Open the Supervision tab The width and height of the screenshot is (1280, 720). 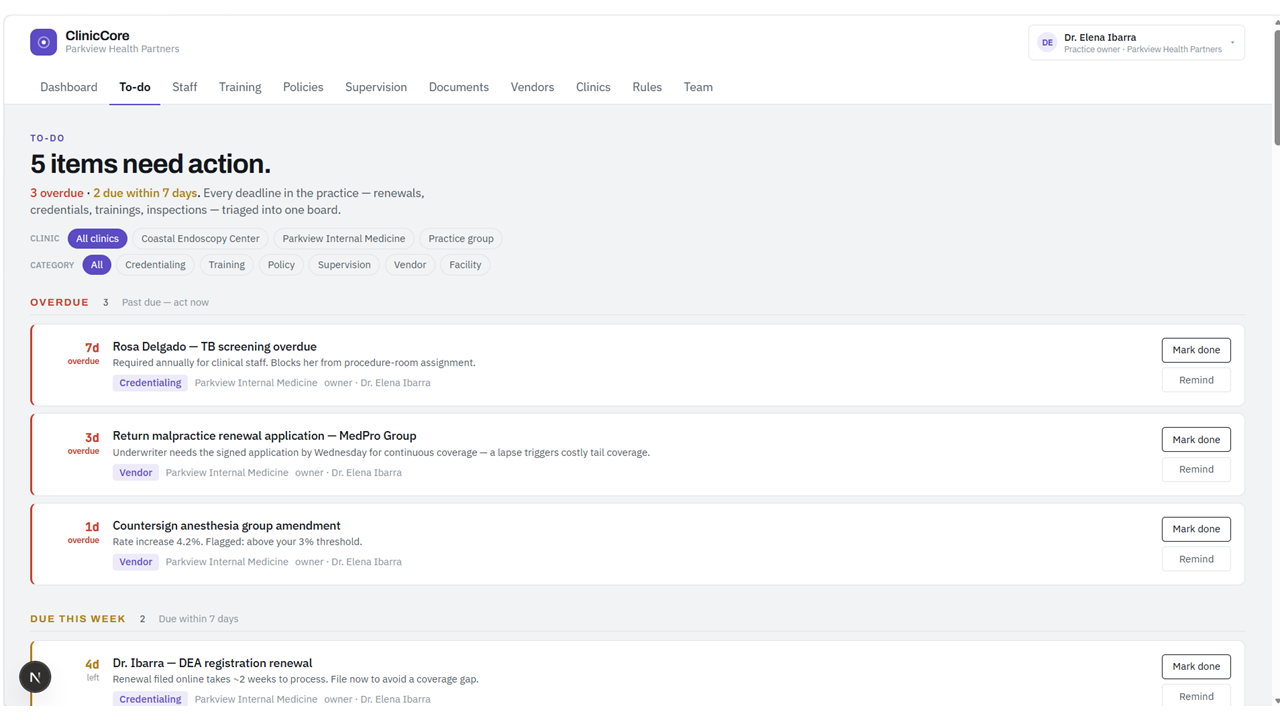click(376, 87)
